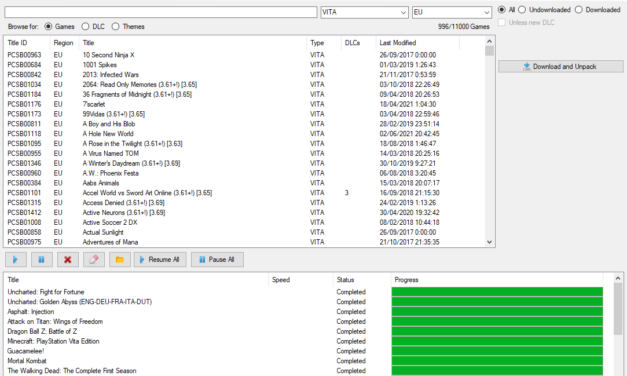Select the Downloaded filter radio button
This screenshot has height=376, width=627.
click(579, 10)
